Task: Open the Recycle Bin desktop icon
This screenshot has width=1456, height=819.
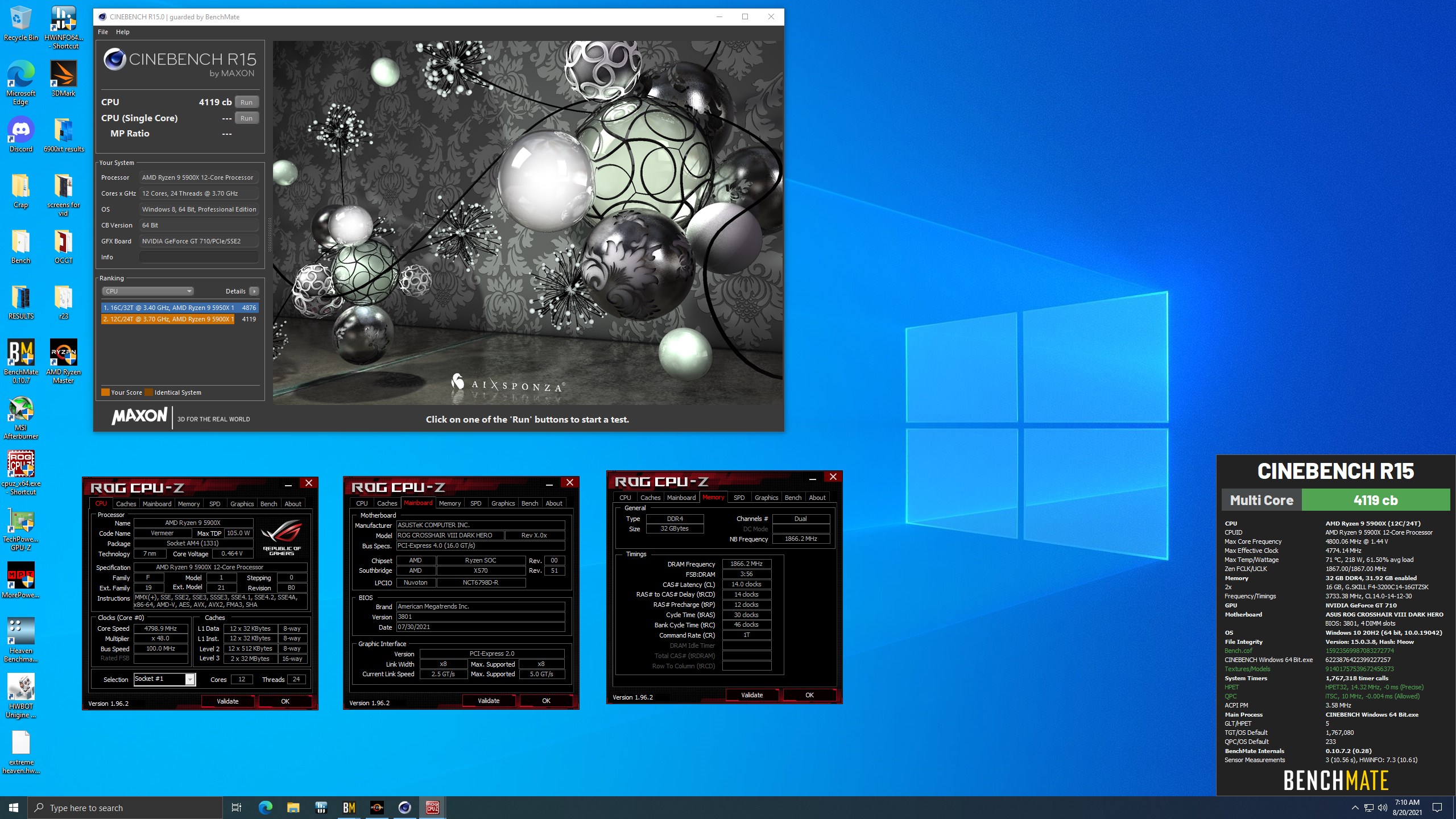Action: (20, 23)
